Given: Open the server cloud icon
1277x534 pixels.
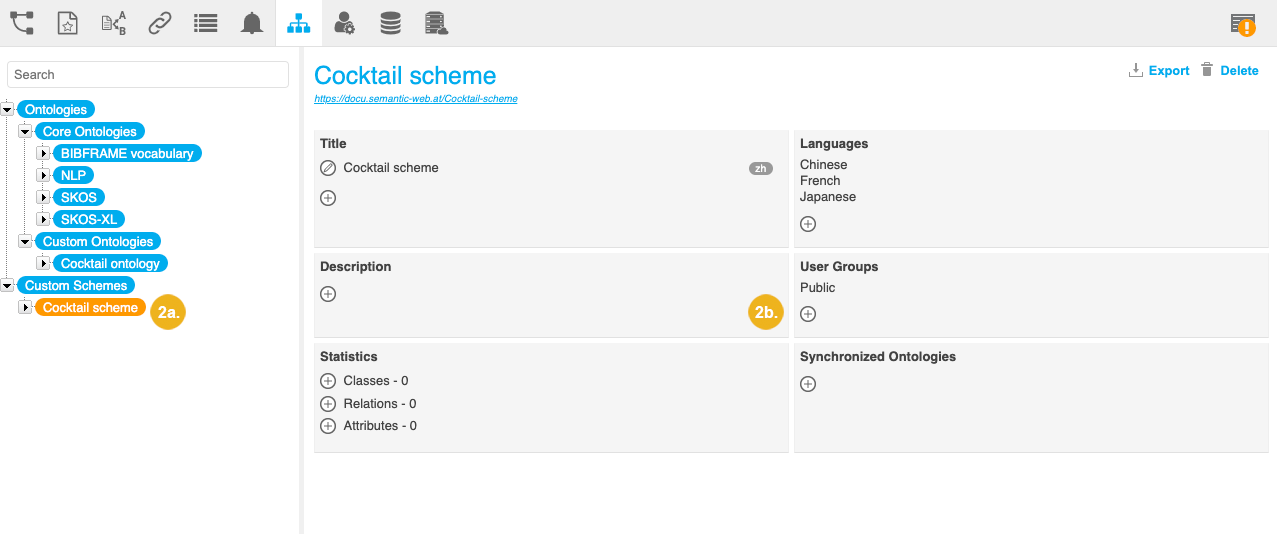Looking at the screenshot, I should pos(436,23).
